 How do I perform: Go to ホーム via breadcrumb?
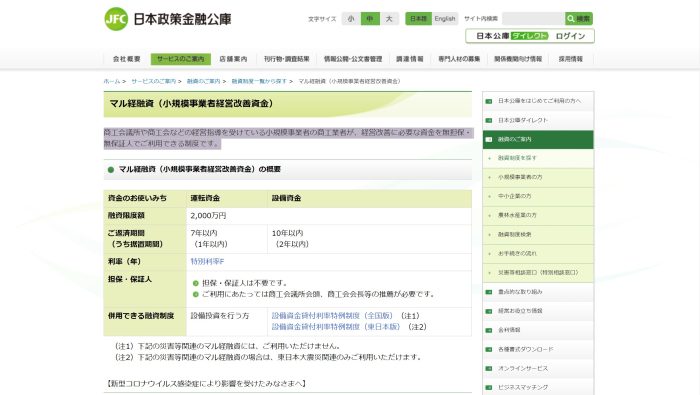[x=112, y=81]
